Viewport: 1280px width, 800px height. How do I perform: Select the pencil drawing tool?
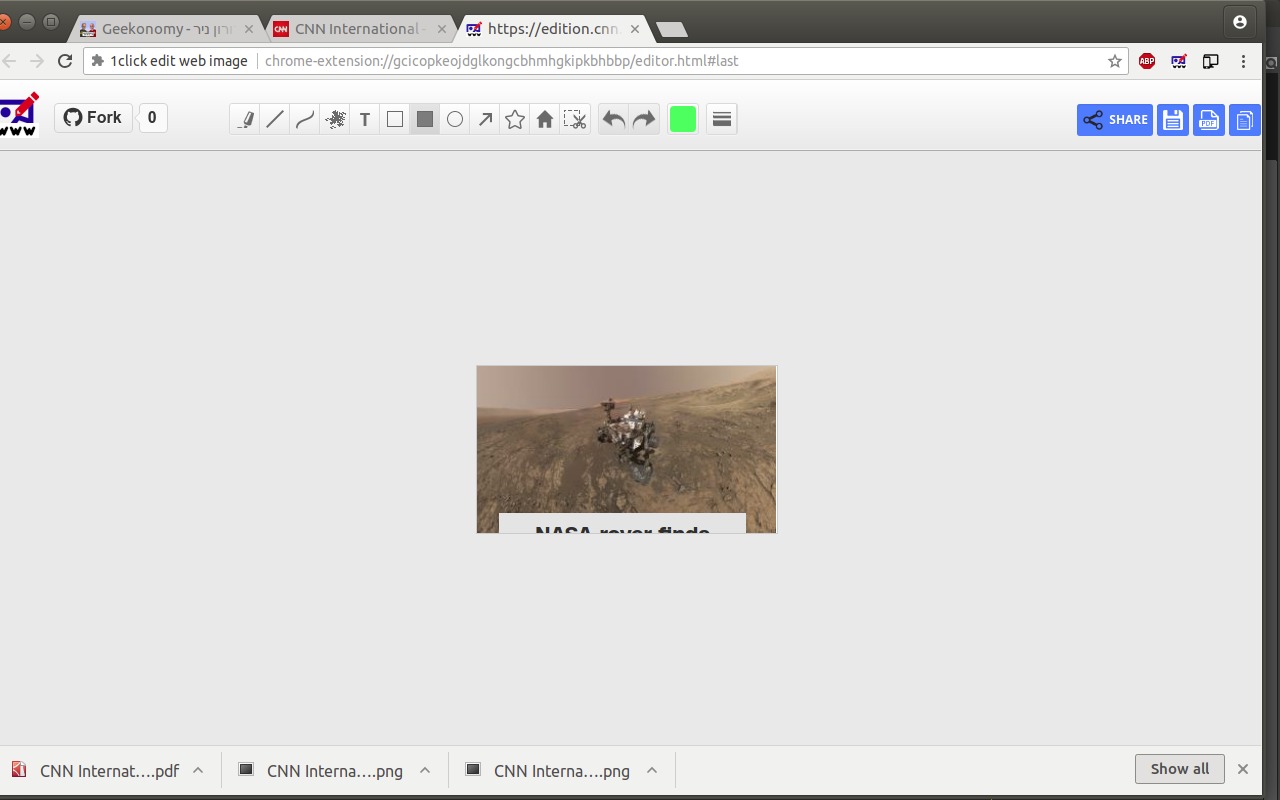pos(245,120)
